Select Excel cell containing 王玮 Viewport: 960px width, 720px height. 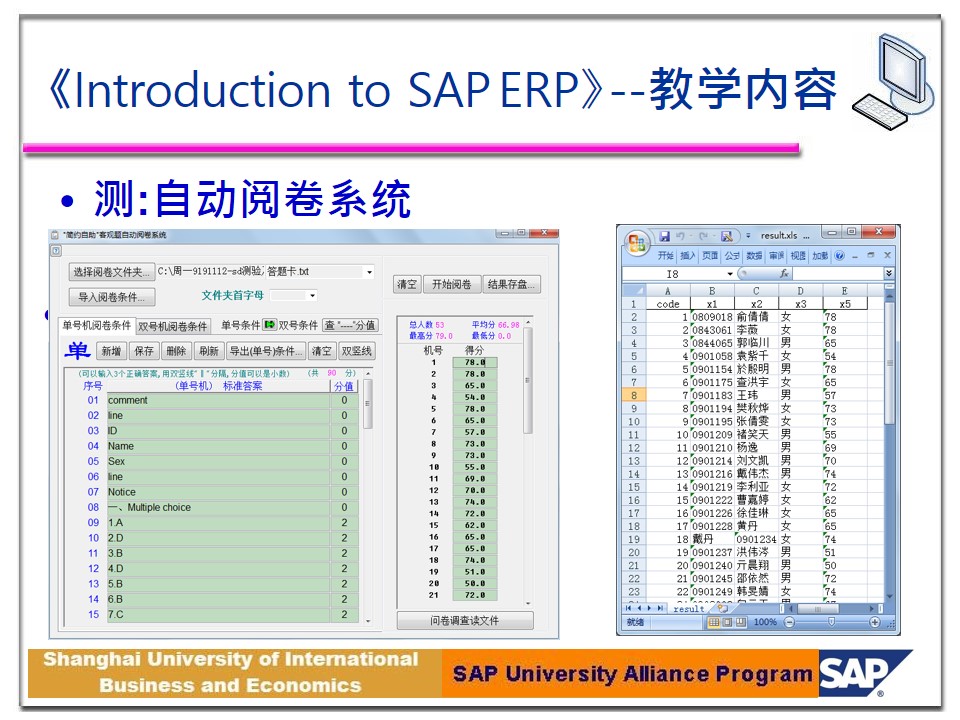(756, 396)
